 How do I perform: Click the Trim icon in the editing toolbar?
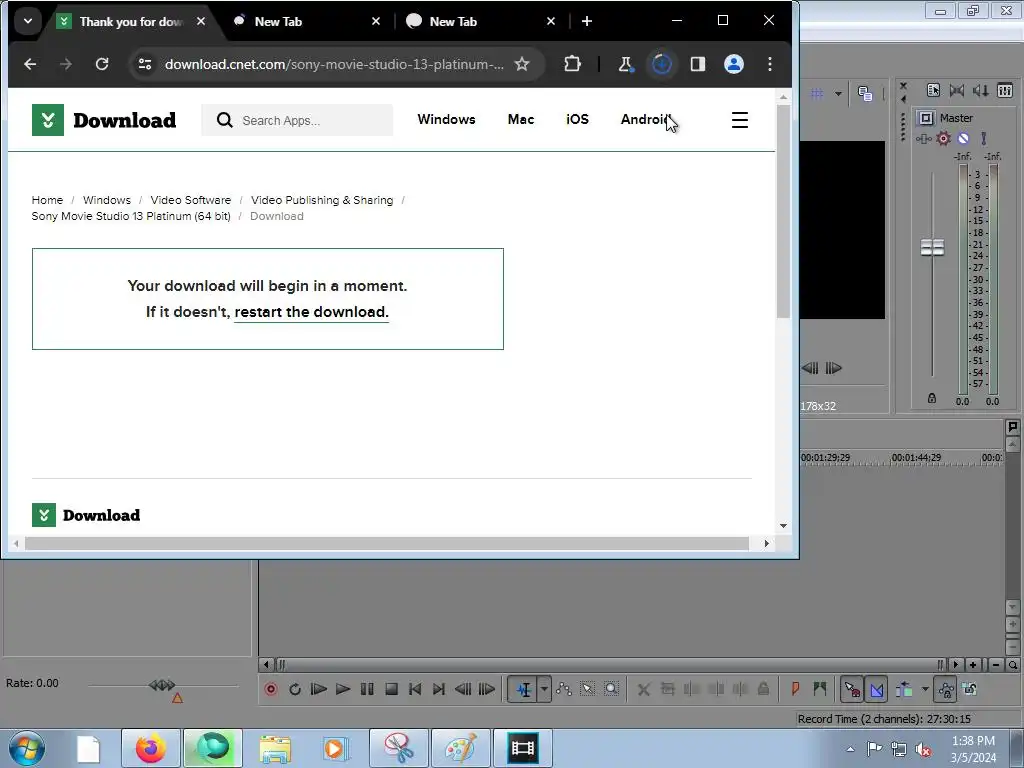pos(667,689)
